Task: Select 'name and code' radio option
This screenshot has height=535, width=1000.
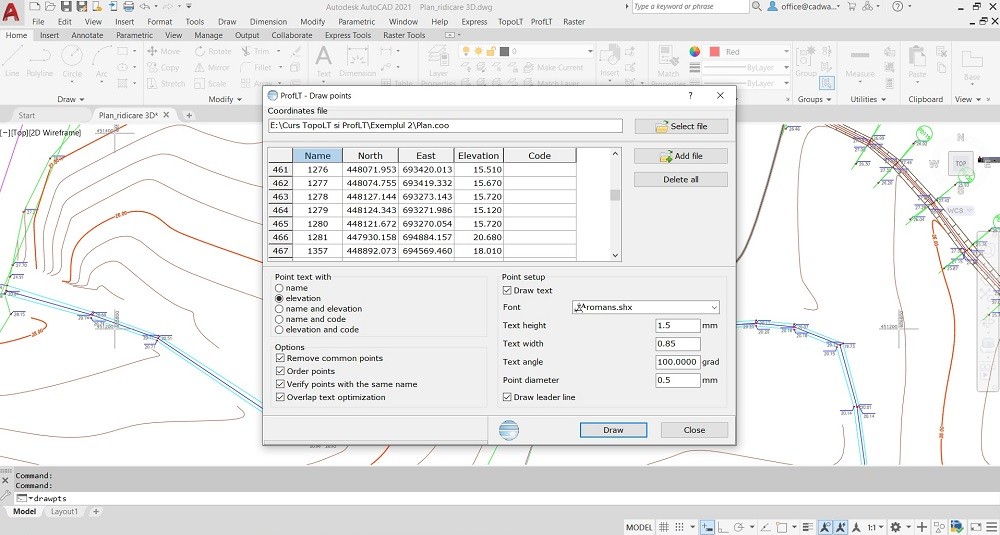Action: (x=279, y=319)
